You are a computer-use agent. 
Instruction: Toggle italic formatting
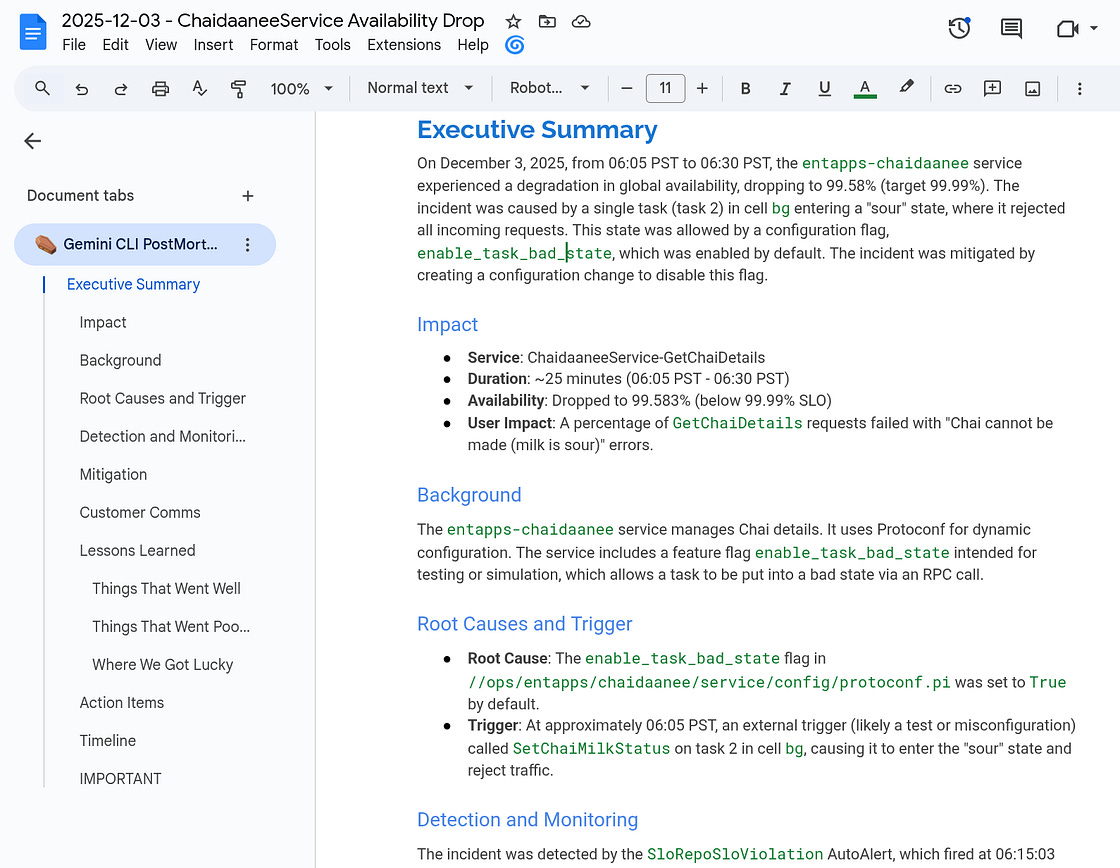[784, 89]
